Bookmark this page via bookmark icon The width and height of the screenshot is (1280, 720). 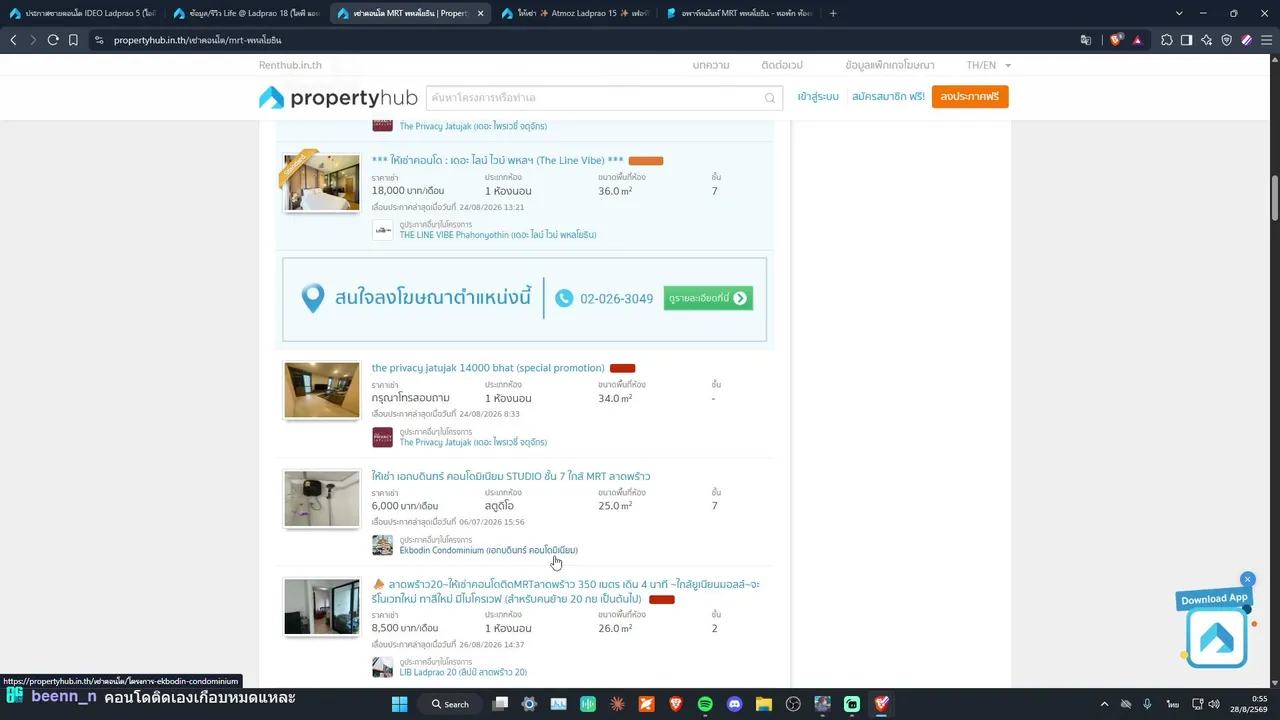pos(73,40)
